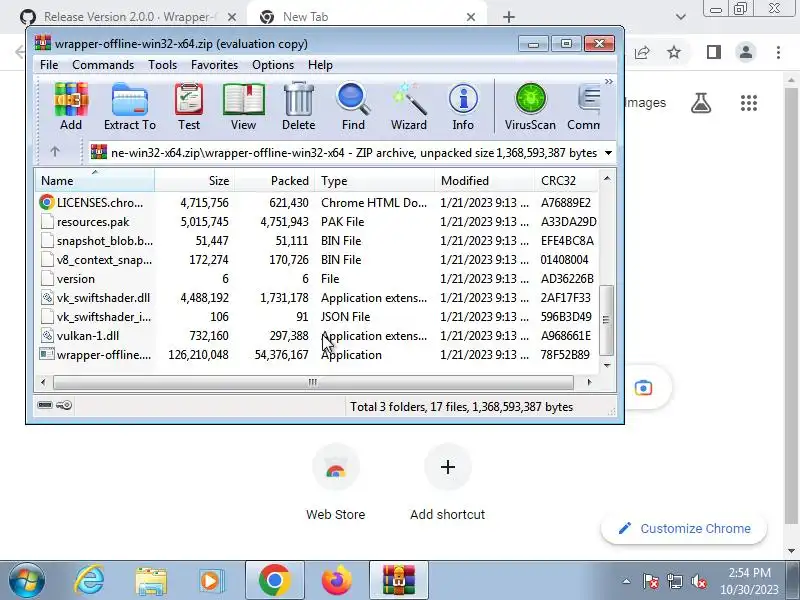Show archive Info

(x=463, y=106)
